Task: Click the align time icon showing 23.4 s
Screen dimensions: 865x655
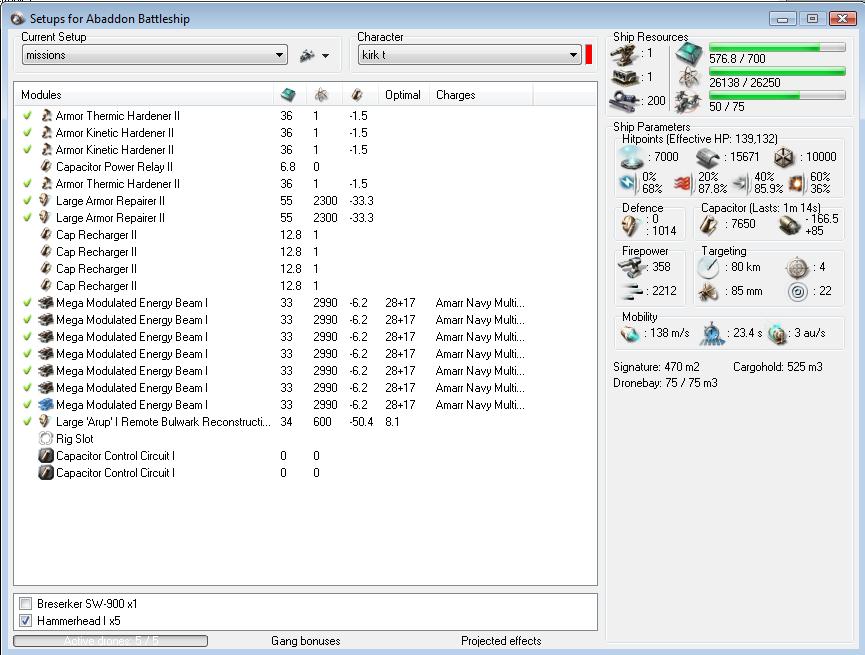Action: coord(712,333)
